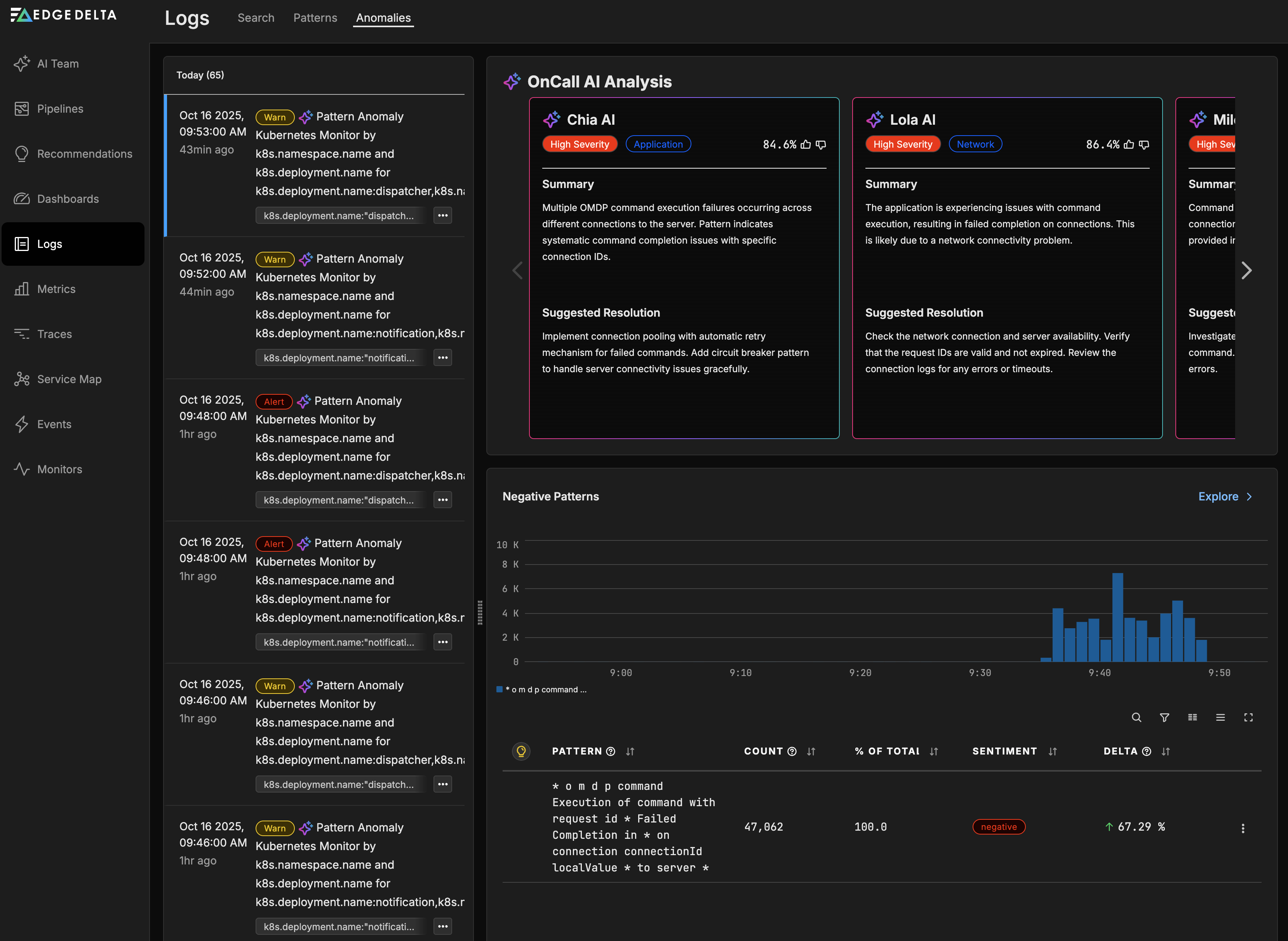Click the filter icon above patterns table
Image resolution: width=1288 pixels, height=941 pixels.
tap(1164, 718)
